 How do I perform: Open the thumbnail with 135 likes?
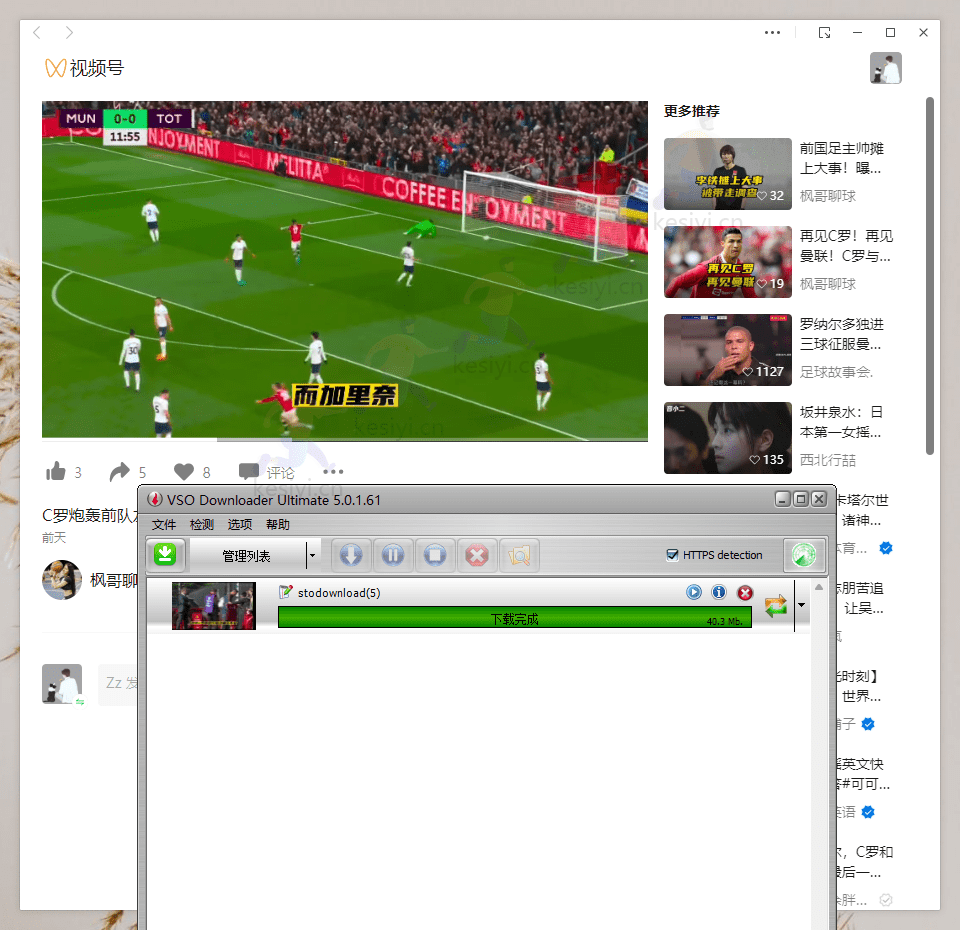pyautogui.click(x=727, y=438)
